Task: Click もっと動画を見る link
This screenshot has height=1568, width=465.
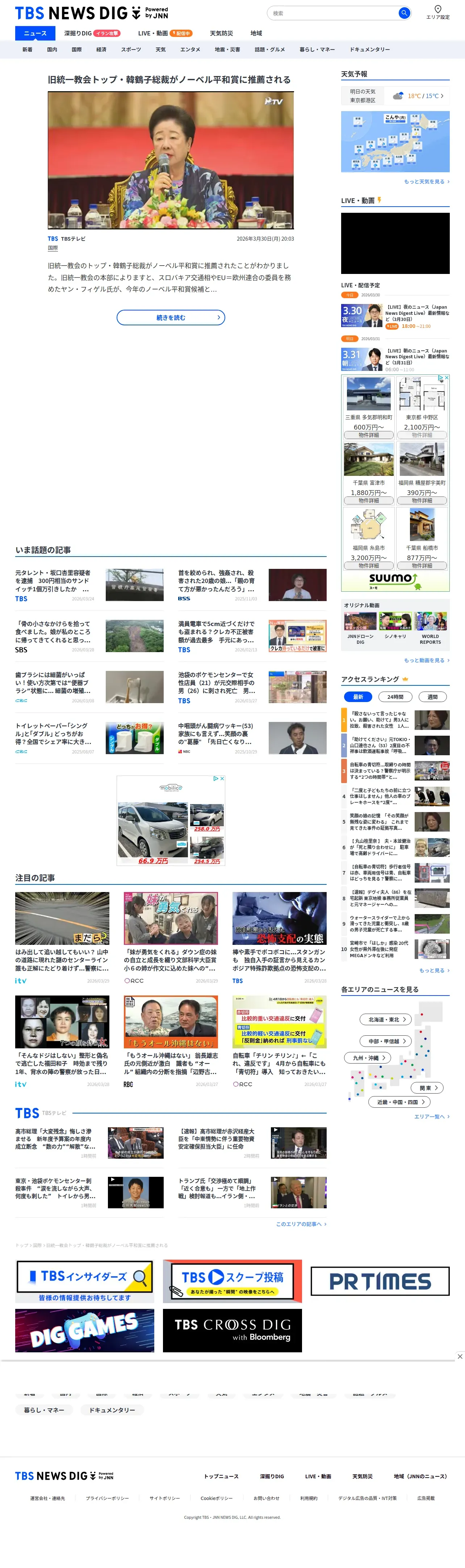Action: tap(427, 660)
